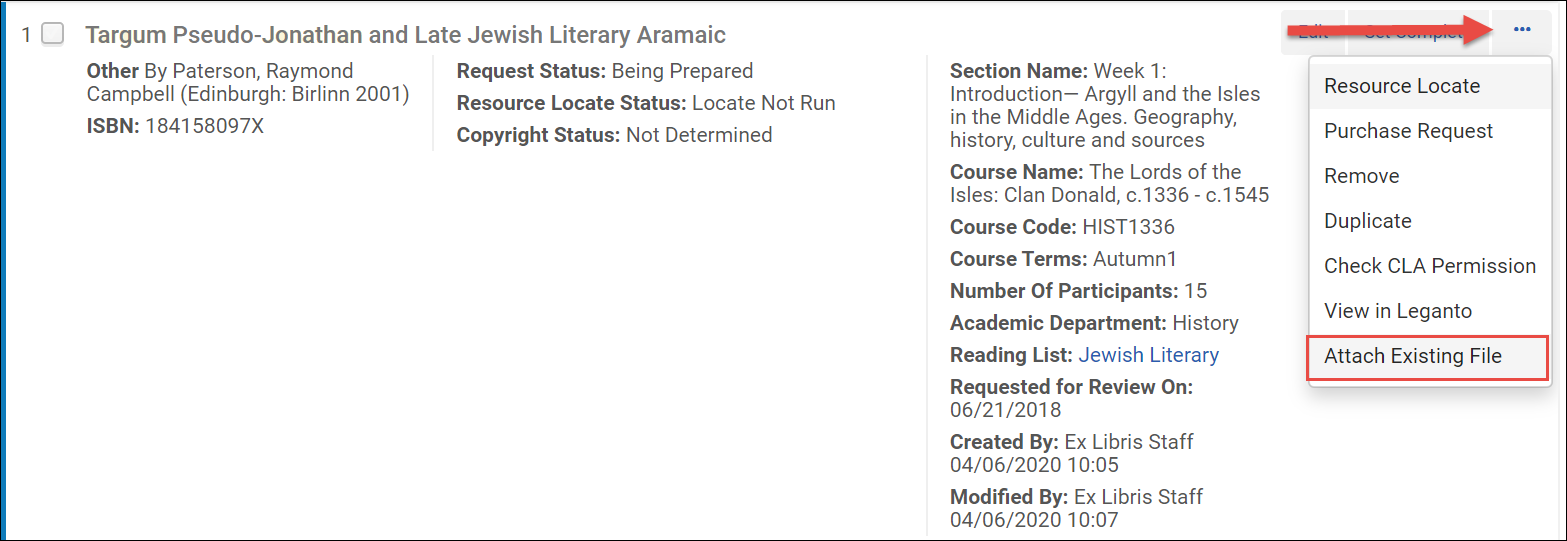Click the ISBN number 184158097X
Image resolution: width=1567 pixels, height=541 pixels.
tap(205, 127)
